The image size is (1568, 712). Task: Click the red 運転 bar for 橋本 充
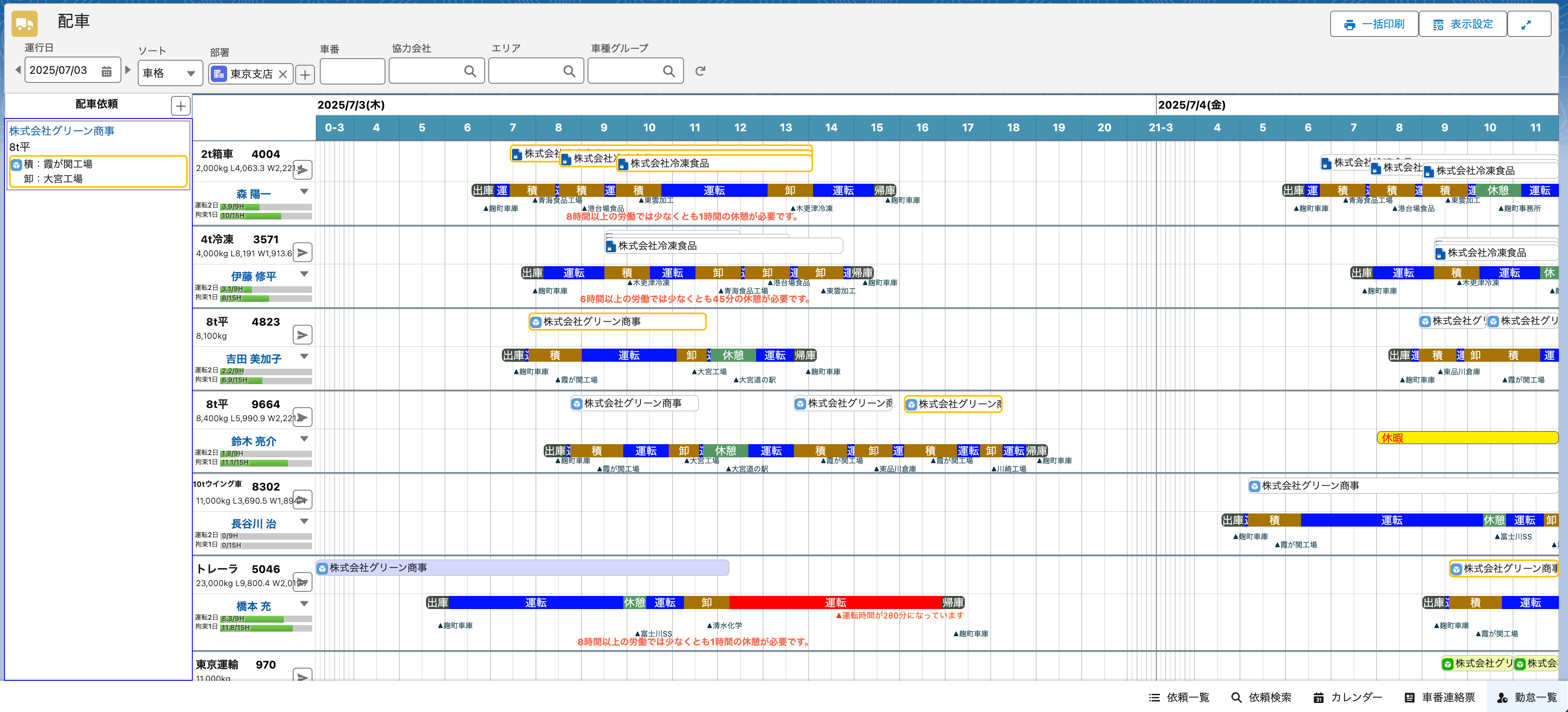(835, 602)
